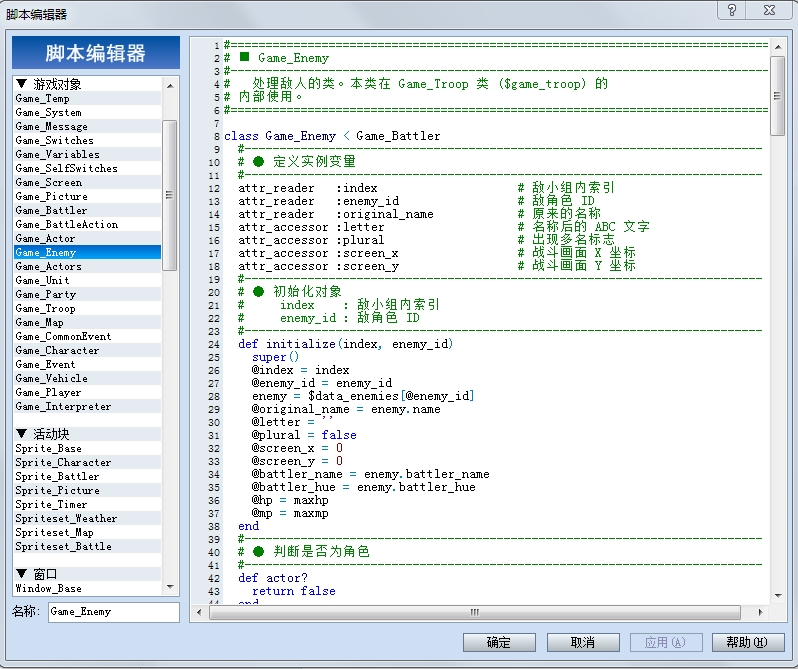Click script list scroll-down arrow

(170, 587)
